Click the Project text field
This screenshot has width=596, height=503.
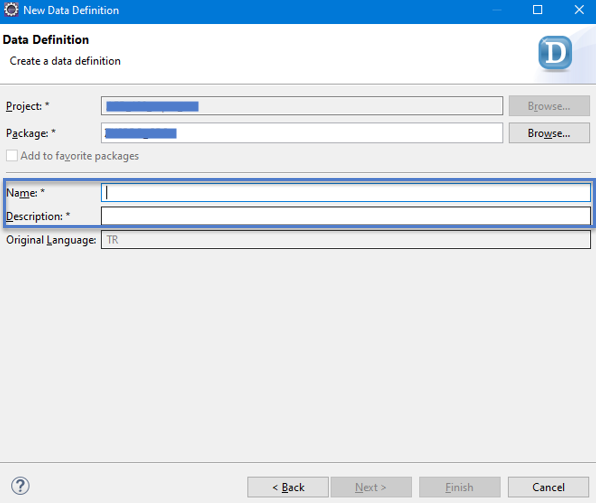302,106
